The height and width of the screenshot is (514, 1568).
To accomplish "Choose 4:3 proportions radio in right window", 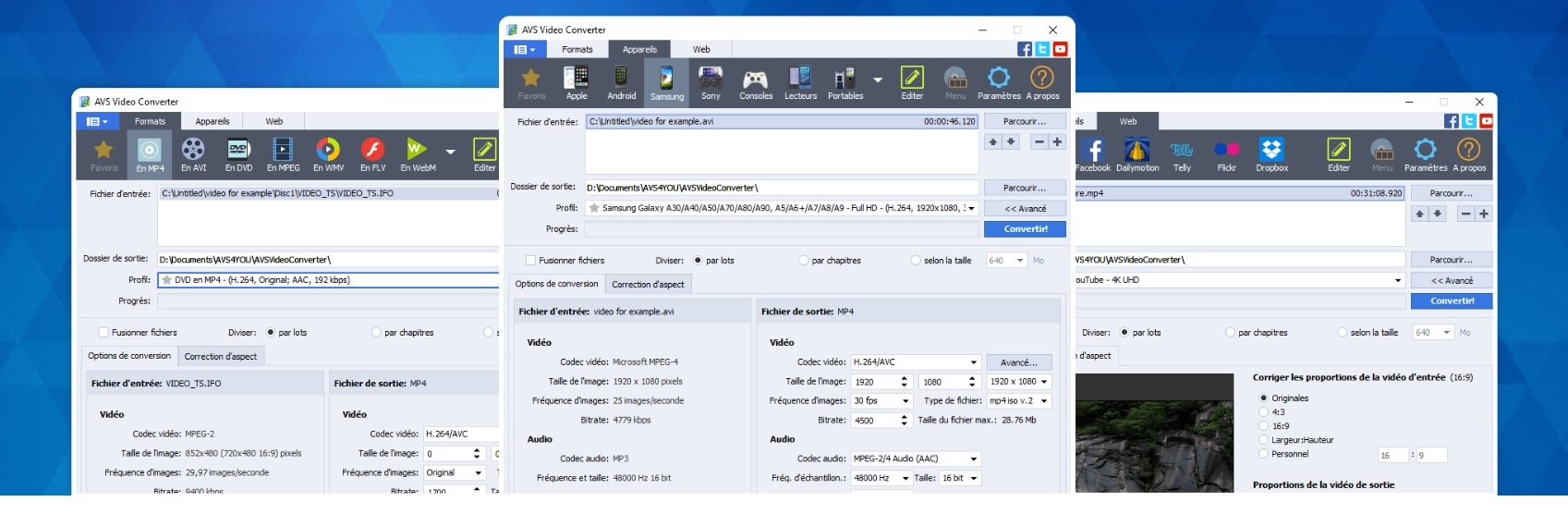I will (1263, 412).
